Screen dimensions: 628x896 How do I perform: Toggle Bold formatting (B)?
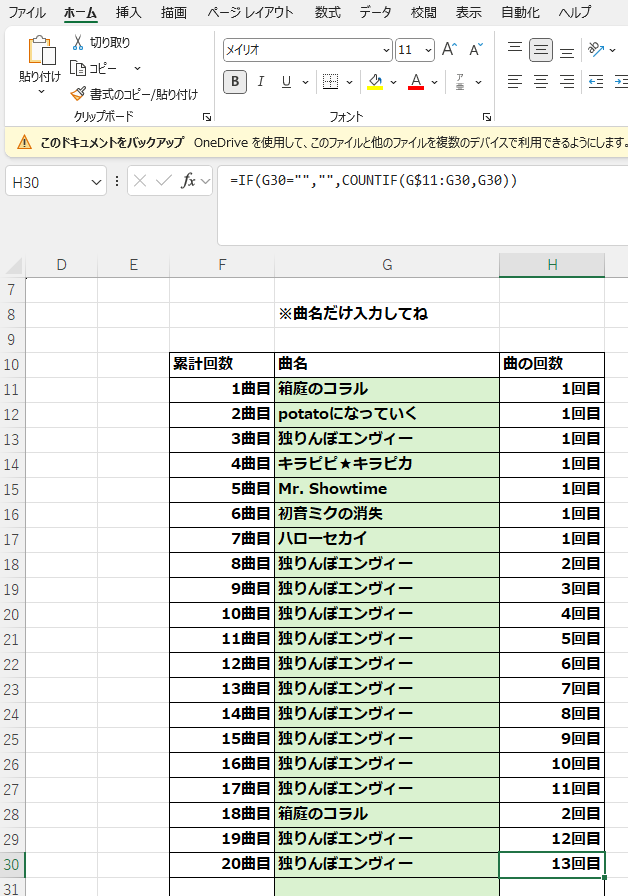235,82
